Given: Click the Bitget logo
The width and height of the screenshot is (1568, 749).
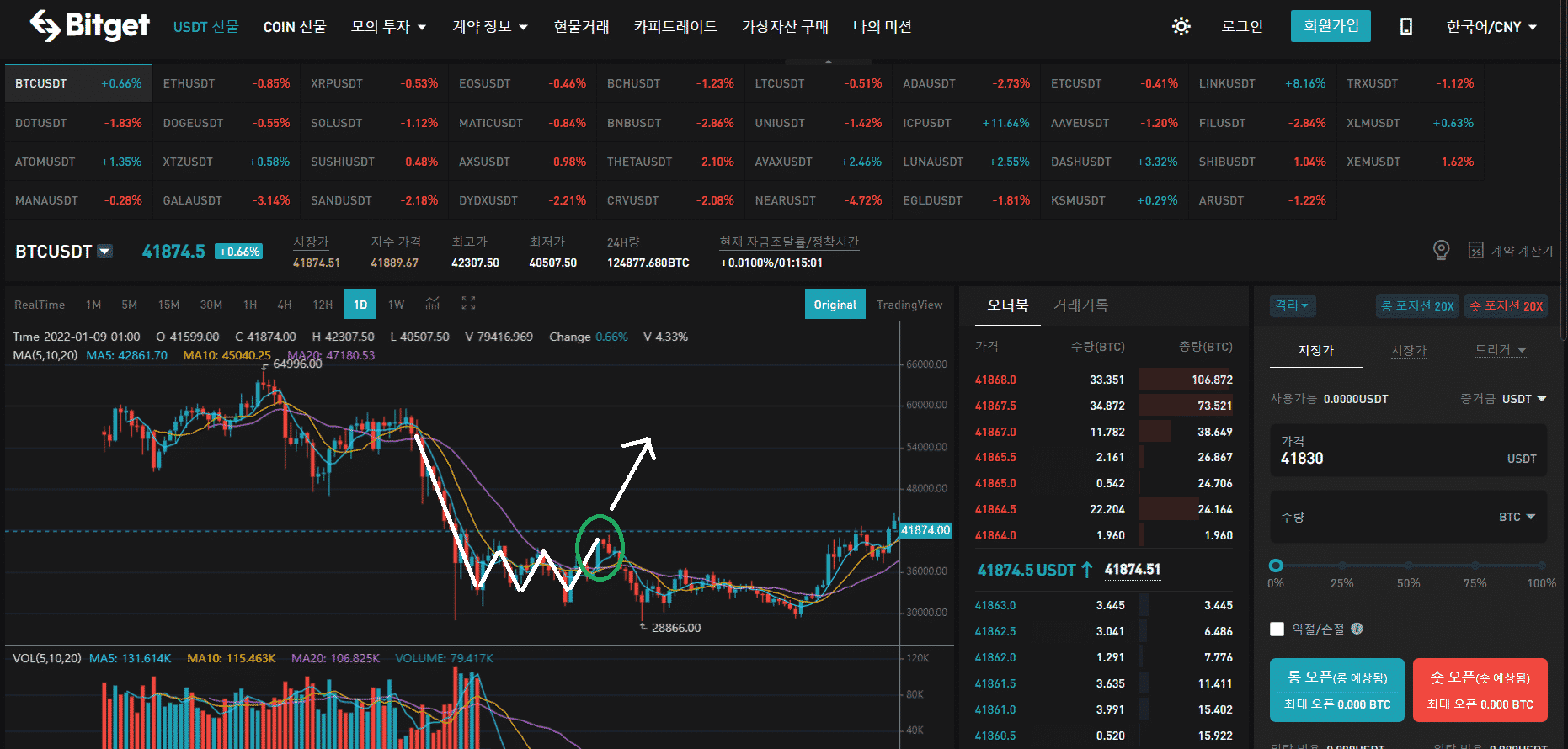Looking at the screenshot, I should tap(89, 26).
